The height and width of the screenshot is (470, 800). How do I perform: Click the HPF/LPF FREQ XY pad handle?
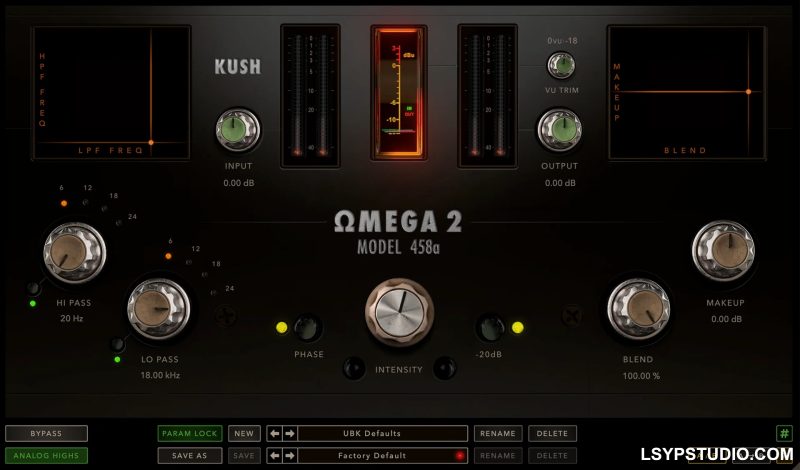(x=151, y=142)
